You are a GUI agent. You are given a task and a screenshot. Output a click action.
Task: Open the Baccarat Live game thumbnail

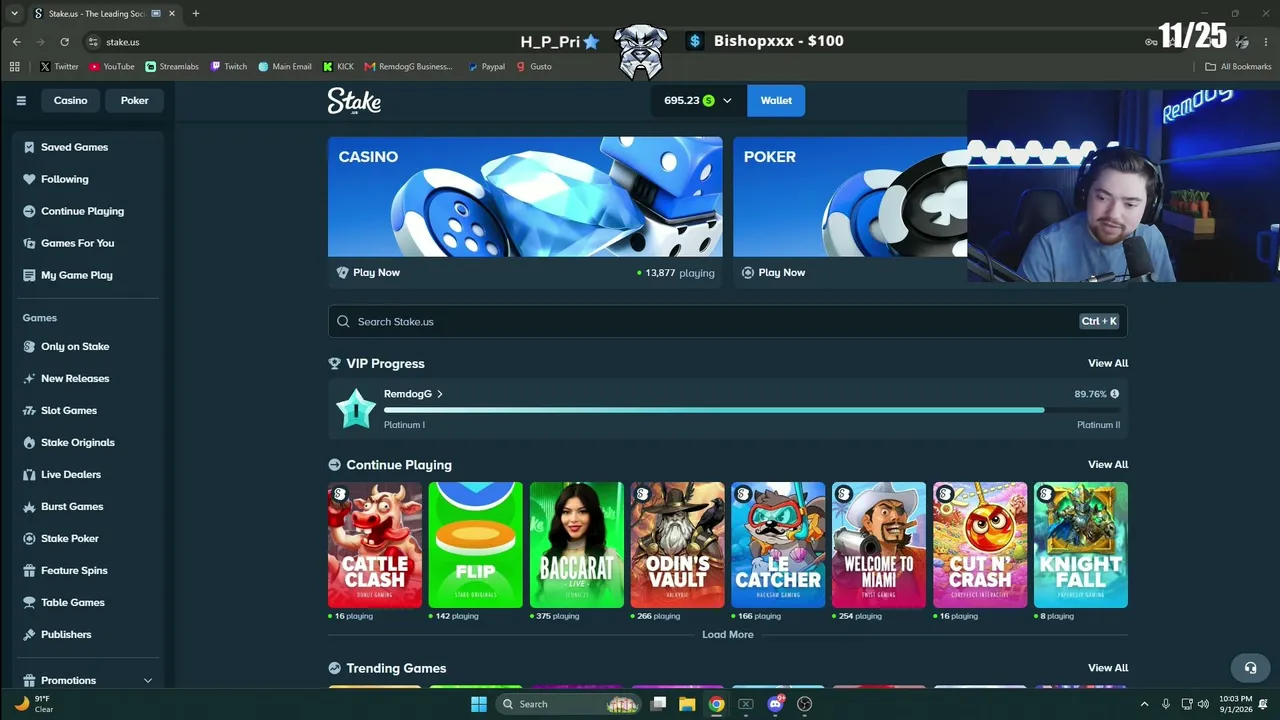tap(577, 545)
